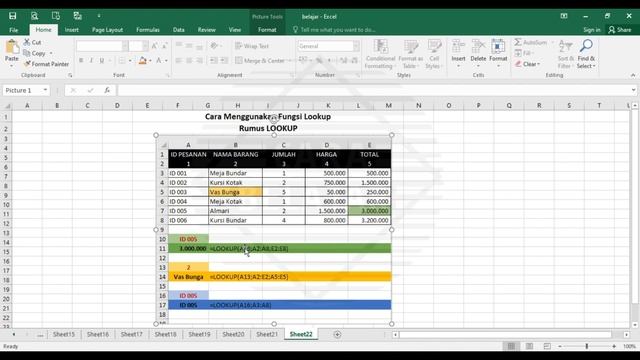Switch to the Insert ribbon tab
This screenshot has height=360, width=640.
[71, 30]
